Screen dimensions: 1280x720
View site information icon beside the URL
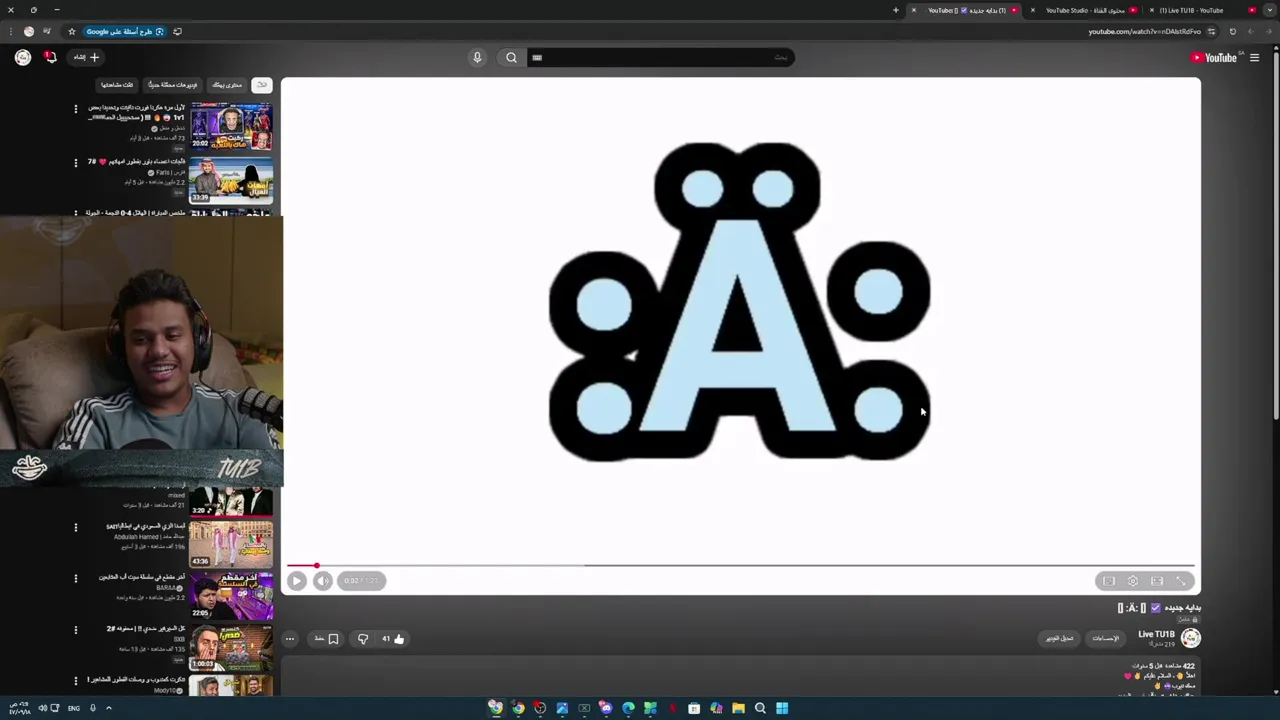[1211, 31]
